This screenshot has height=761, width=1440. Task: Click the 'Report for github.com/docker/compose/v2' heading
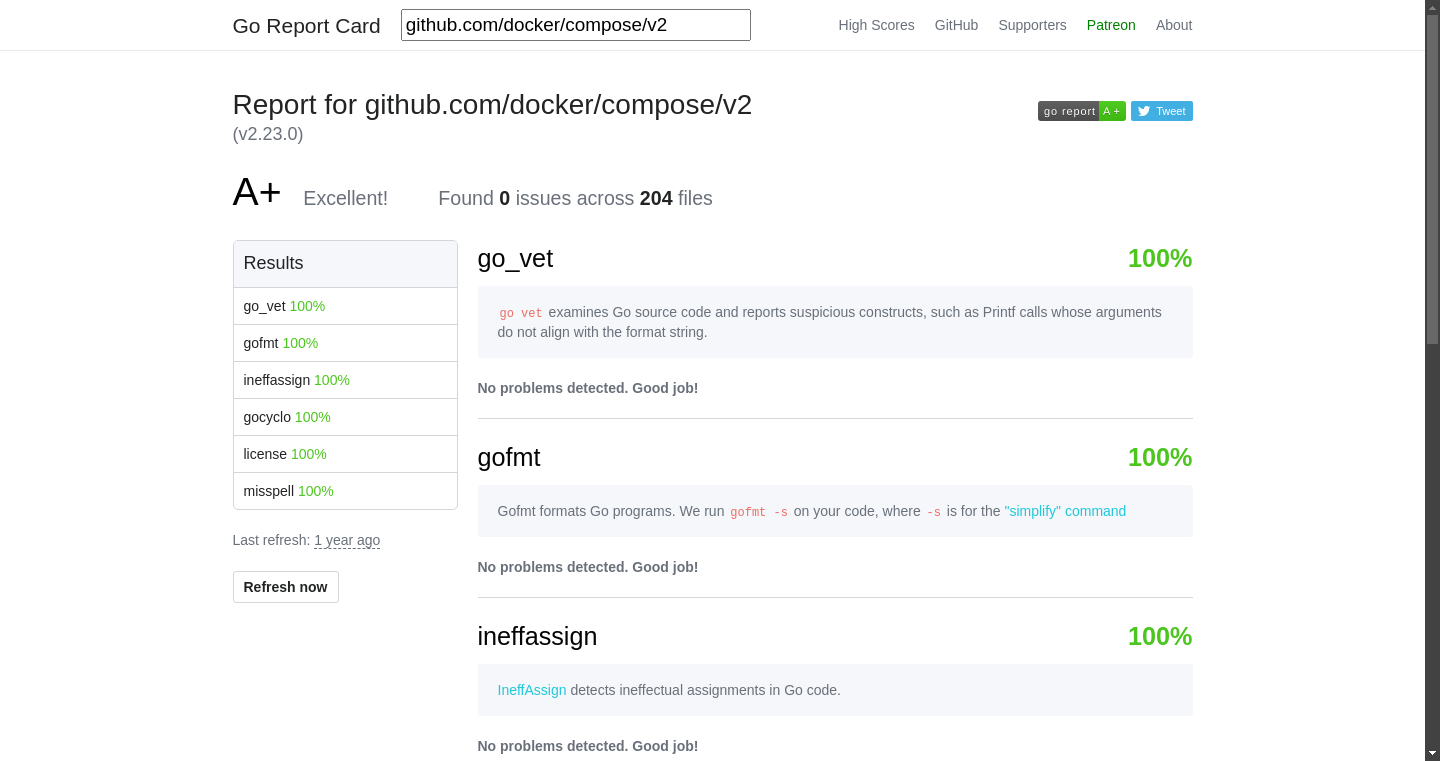point(492,105)
